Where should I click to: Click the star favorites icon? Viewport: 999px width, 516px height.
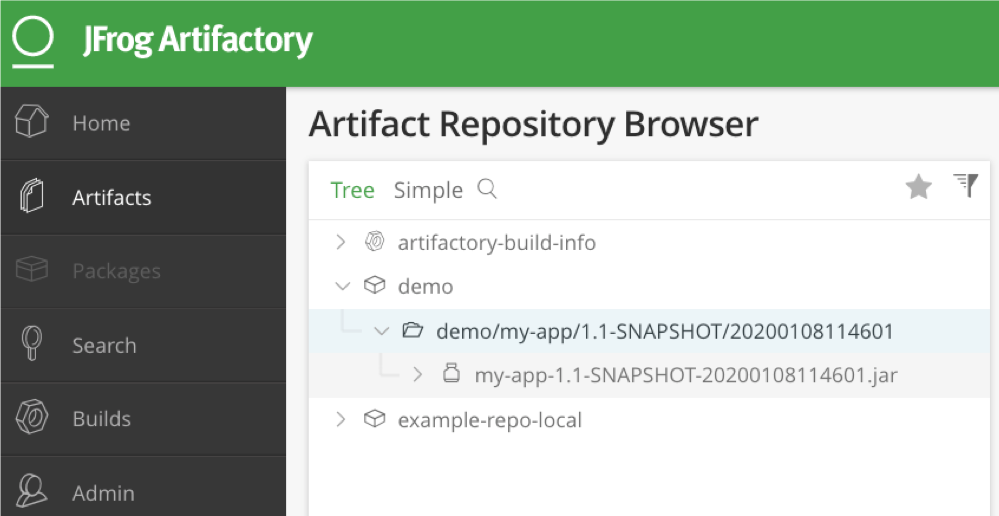tap(918, 187)
